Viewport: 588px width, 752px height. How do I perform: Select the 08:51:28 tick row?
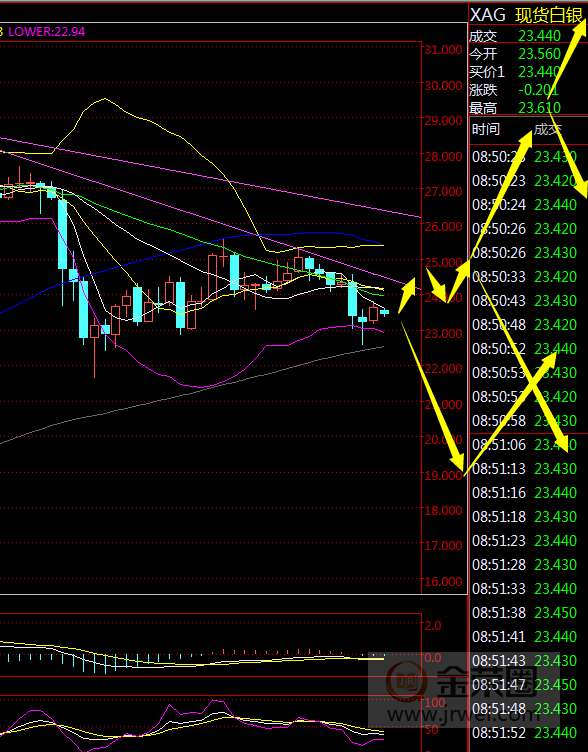coord(528,564)
